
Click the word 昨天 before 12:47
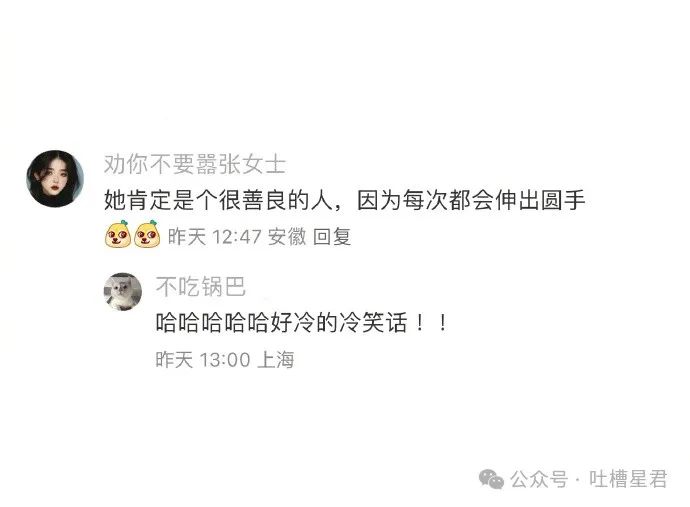click(x=187, y=237)
